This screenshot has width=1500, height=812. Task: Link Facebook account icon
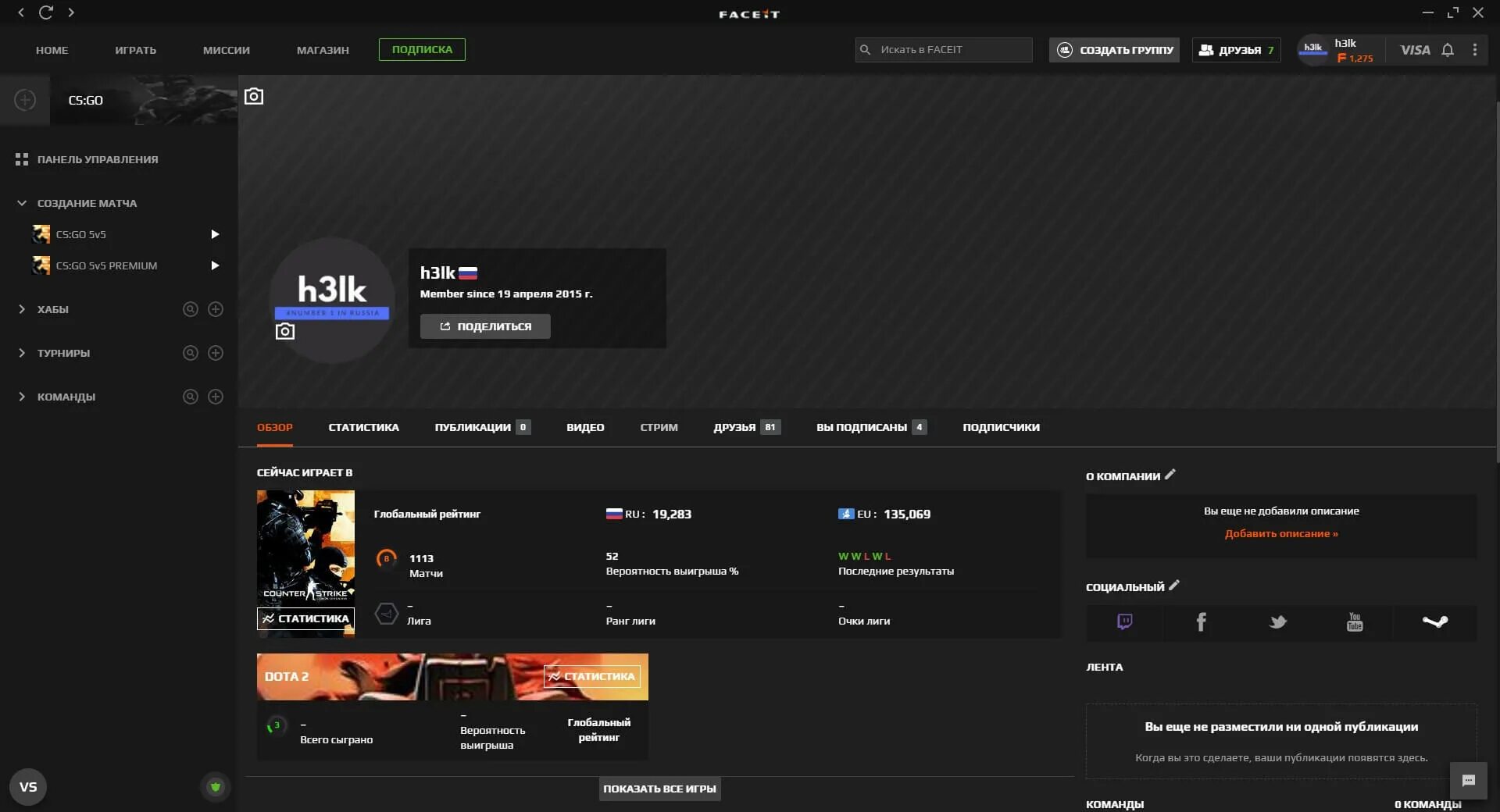pos(1201,622)
